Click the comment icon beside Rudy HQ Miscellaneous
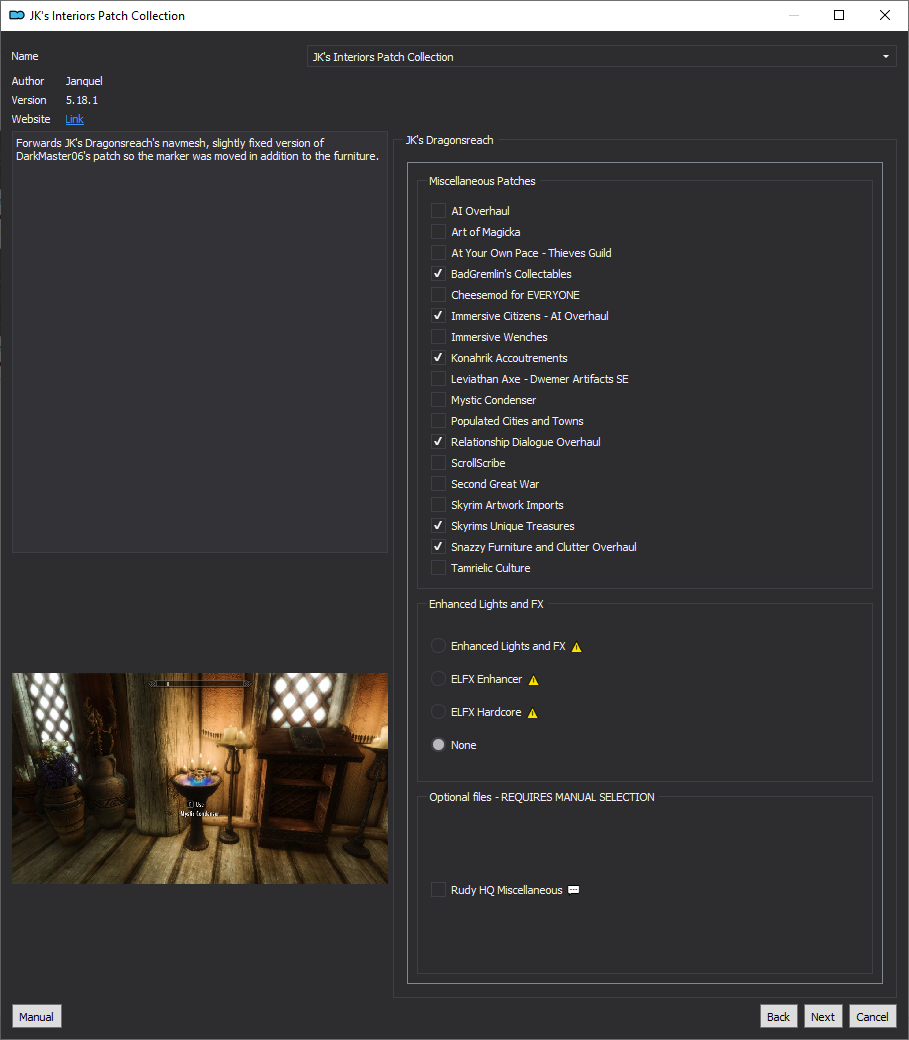 574,890
